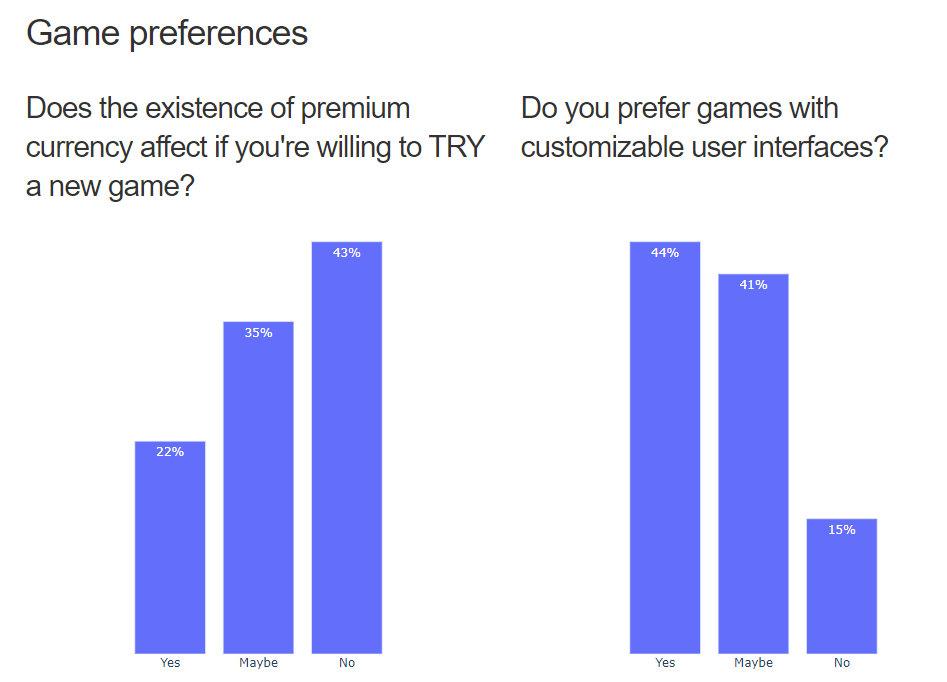This screenshot has height=682, width=947.
Task: Click the 44% value label
Action: pyautogui.click(x=665, y=253)
